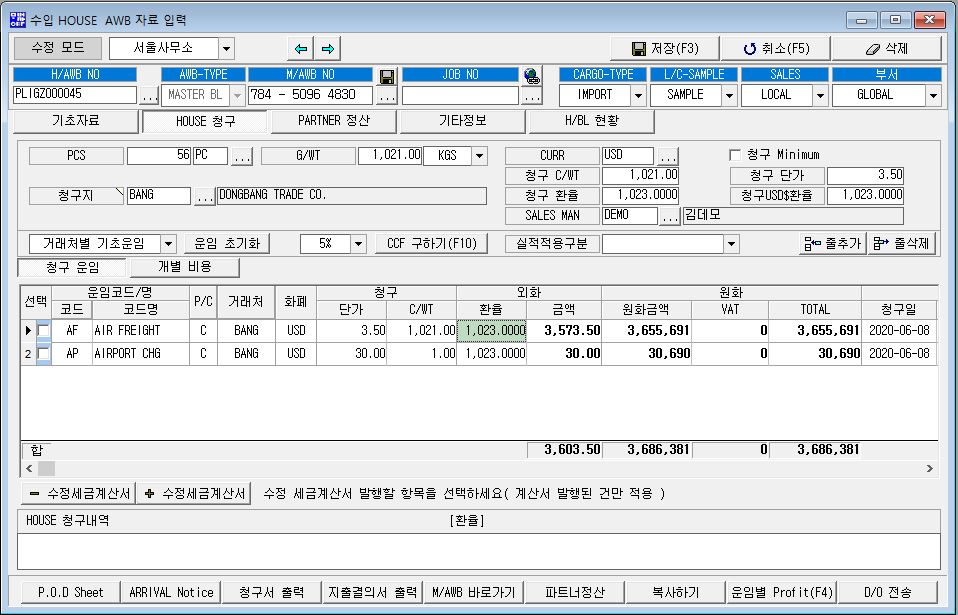Viewport: 958px width, 615px height.
Task: Click 줄추가 to add a row
Action: (x=833, y=244)
